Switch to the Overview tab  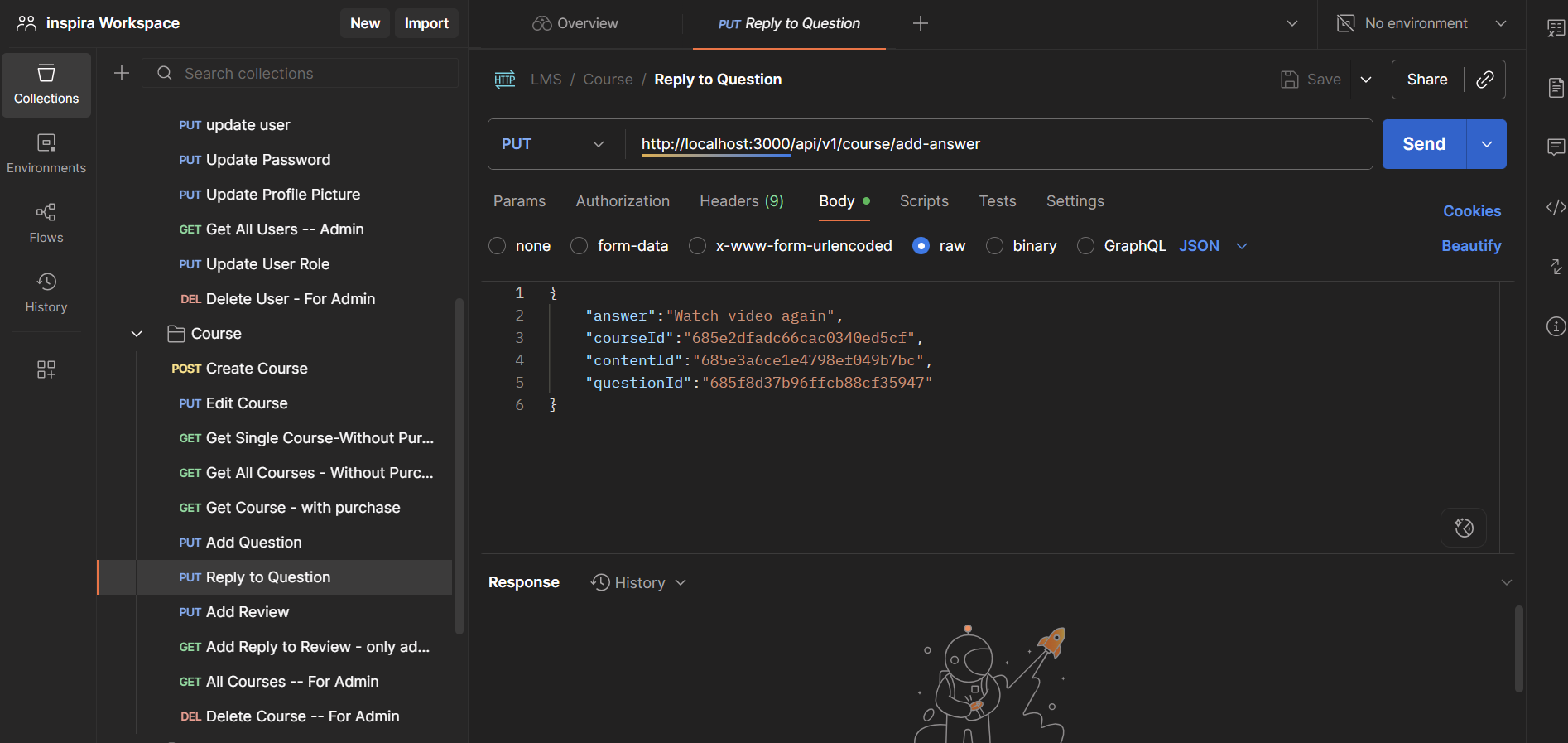575,23
